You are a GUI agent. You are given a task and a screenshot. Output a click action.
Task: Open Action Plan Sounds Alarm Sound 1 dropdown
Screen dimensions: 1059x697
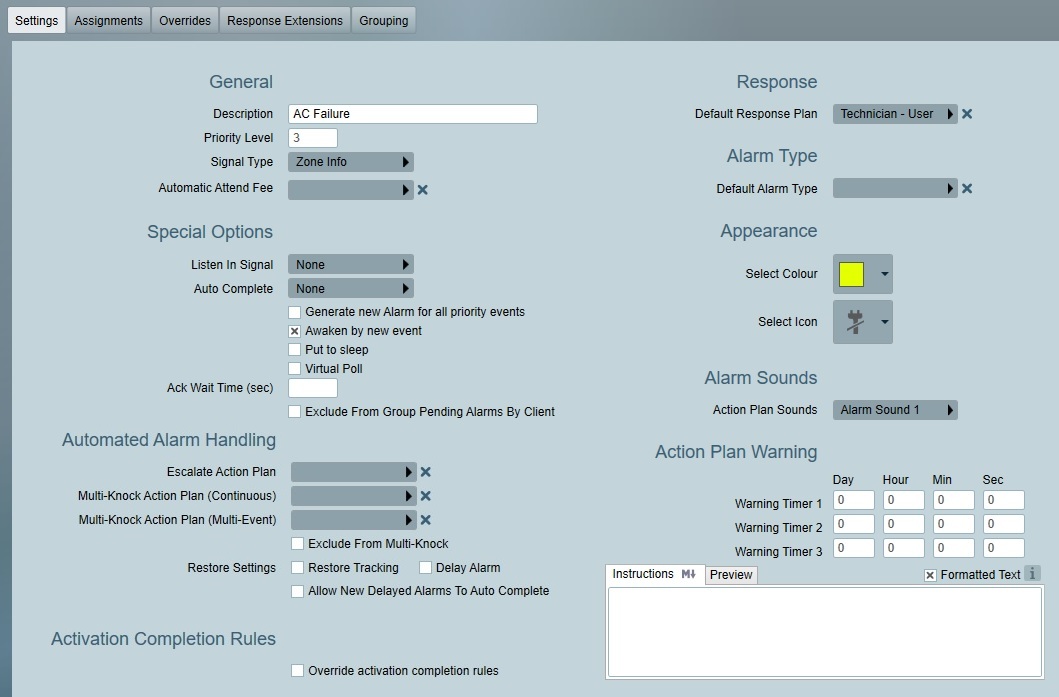coord(895,410)
